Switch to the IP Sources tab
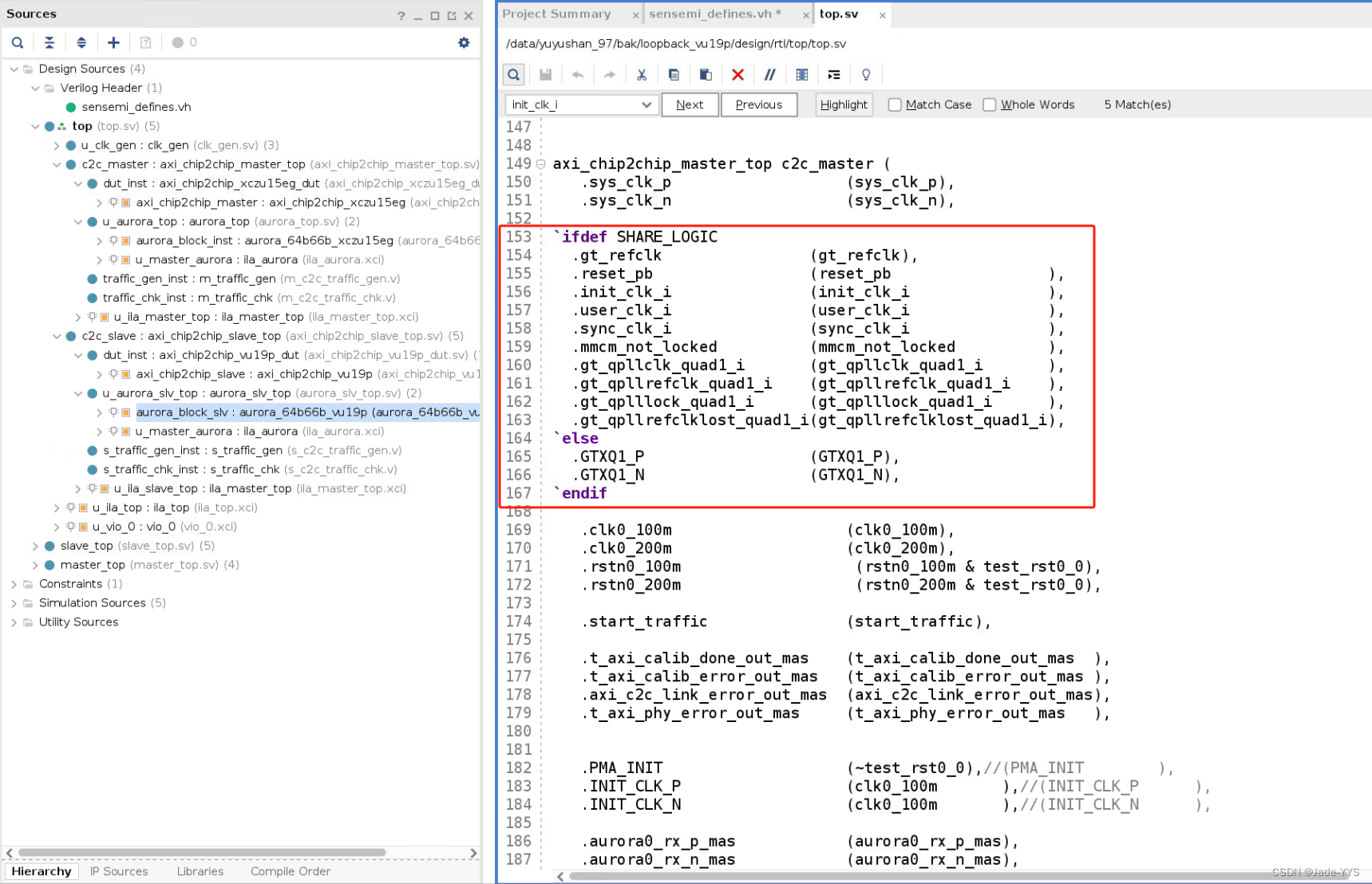 119,871
